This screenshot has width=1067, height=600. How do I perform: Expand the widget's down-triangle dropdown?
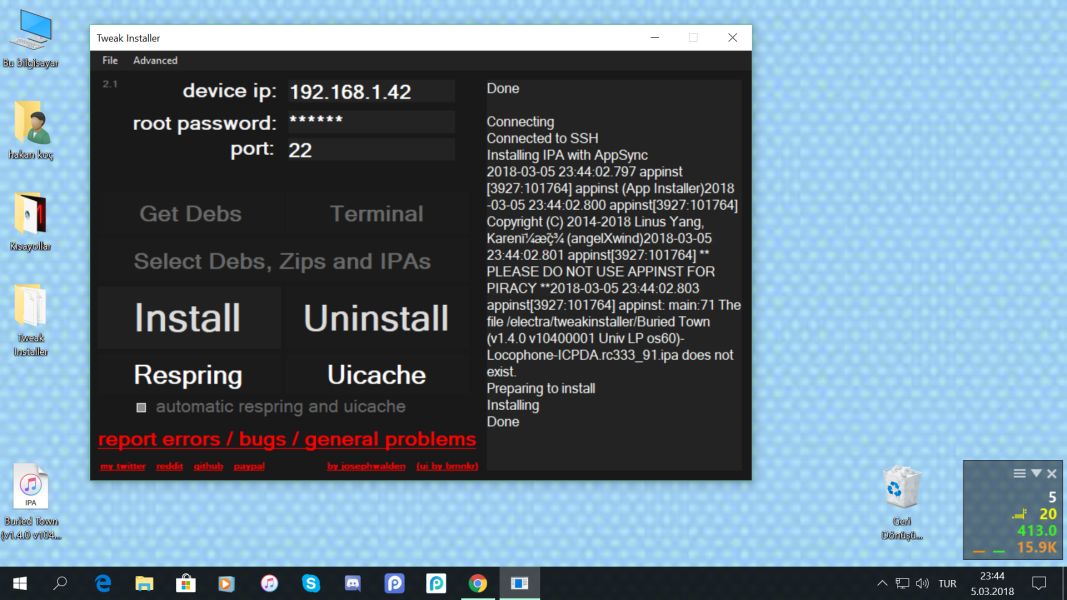tap(1036, 474)
